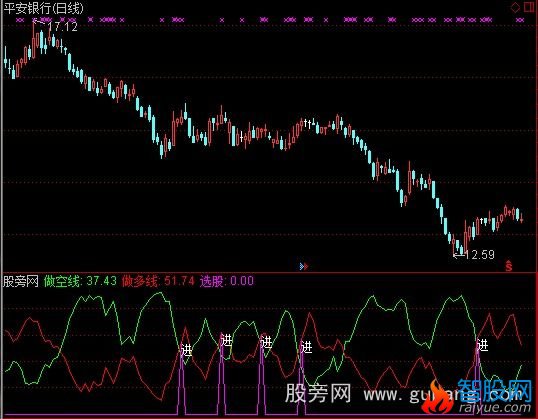
Task: Open the 股旁网 indicator name label
Action: [x=21, y=281]
